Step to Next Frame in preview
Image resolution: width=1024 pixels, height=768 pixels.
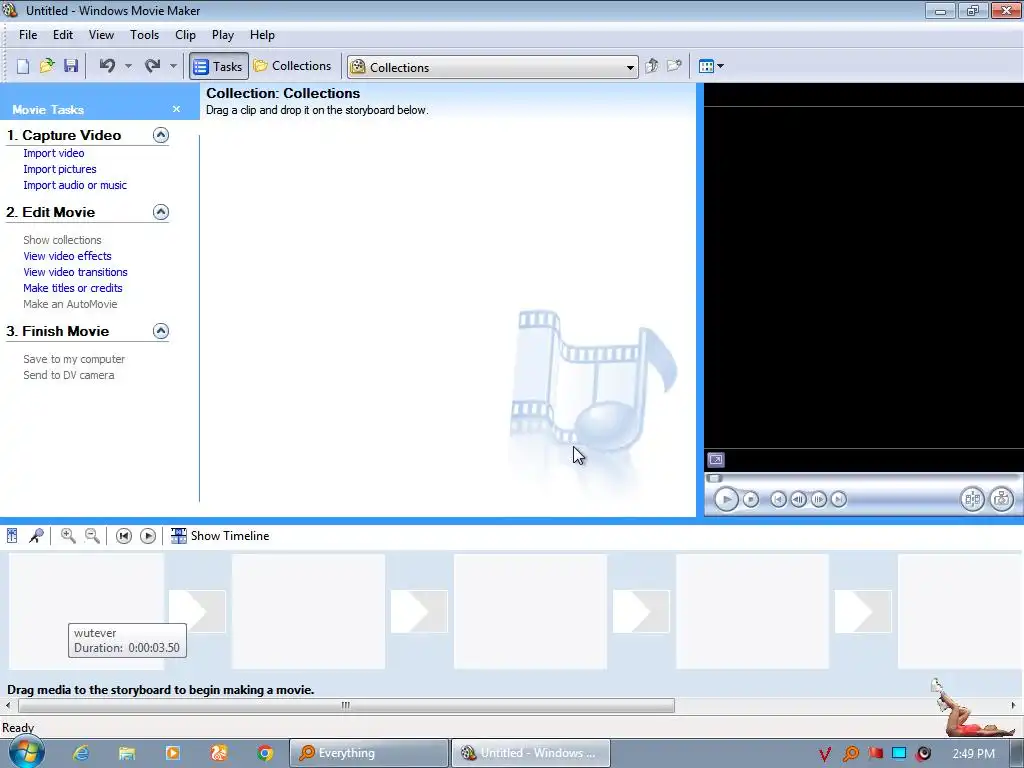pos(818,500)
